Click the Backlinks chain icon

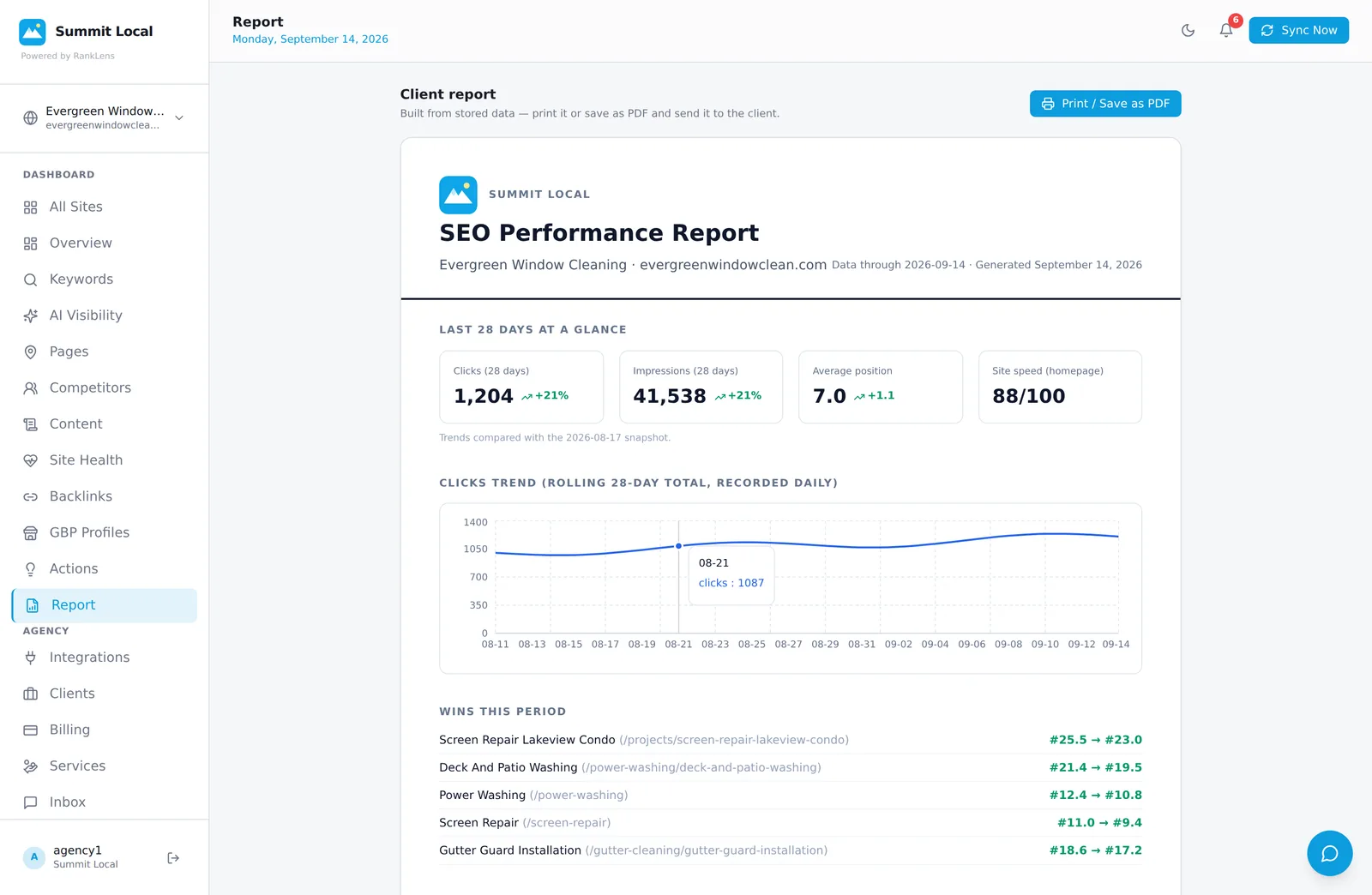pyautogui.click(x=31, y=496)
